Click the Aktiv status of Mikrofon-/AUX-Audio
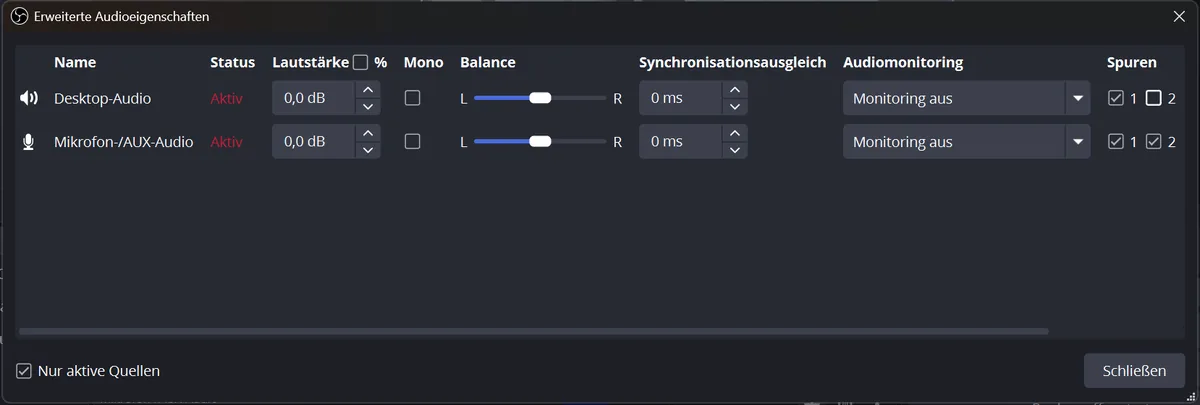Image resolution: width=1200 pixels, height=405 pixels. click(226, 142)
